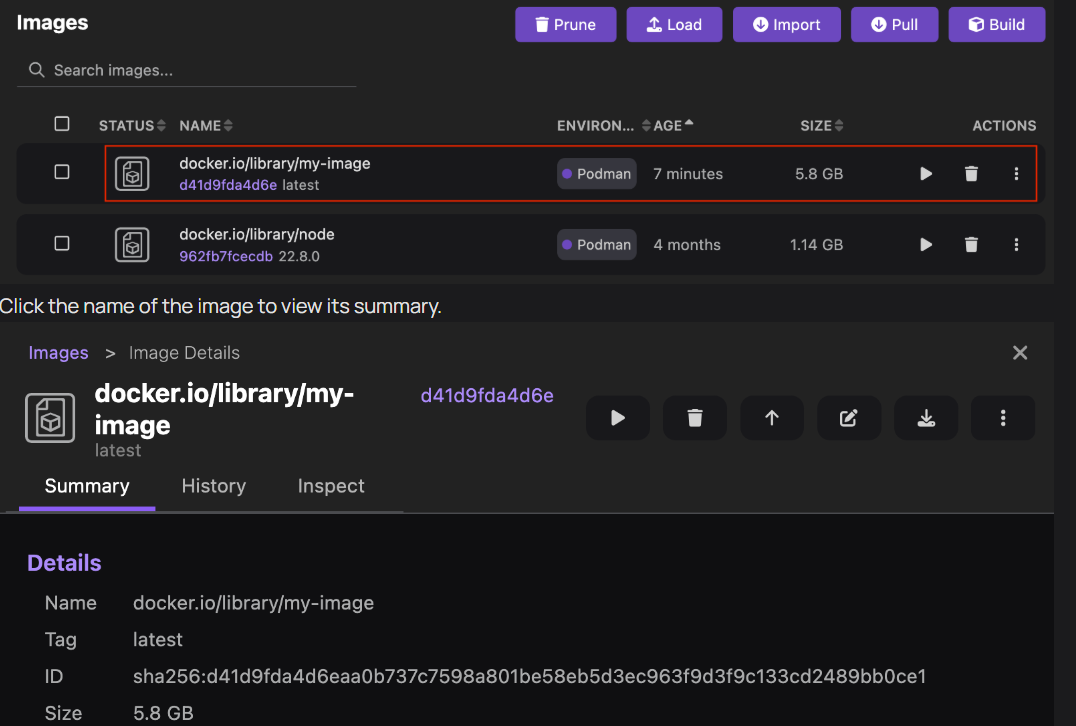The height and width of the screenshot is (726, 1076).
Task: Click the Pull image button
Action: [x=894, y=25]
